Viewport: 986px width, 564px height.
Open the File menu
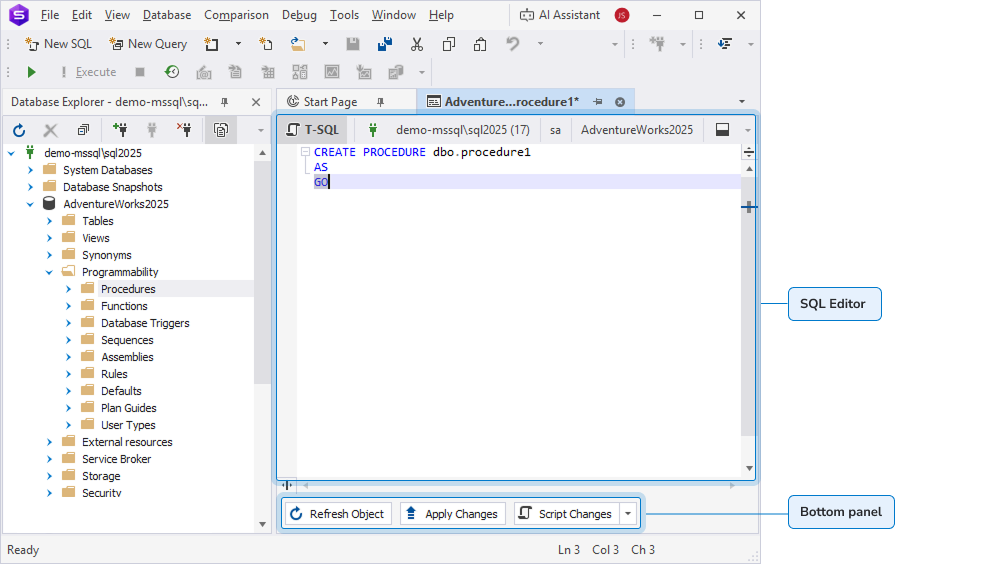point(50,15)
